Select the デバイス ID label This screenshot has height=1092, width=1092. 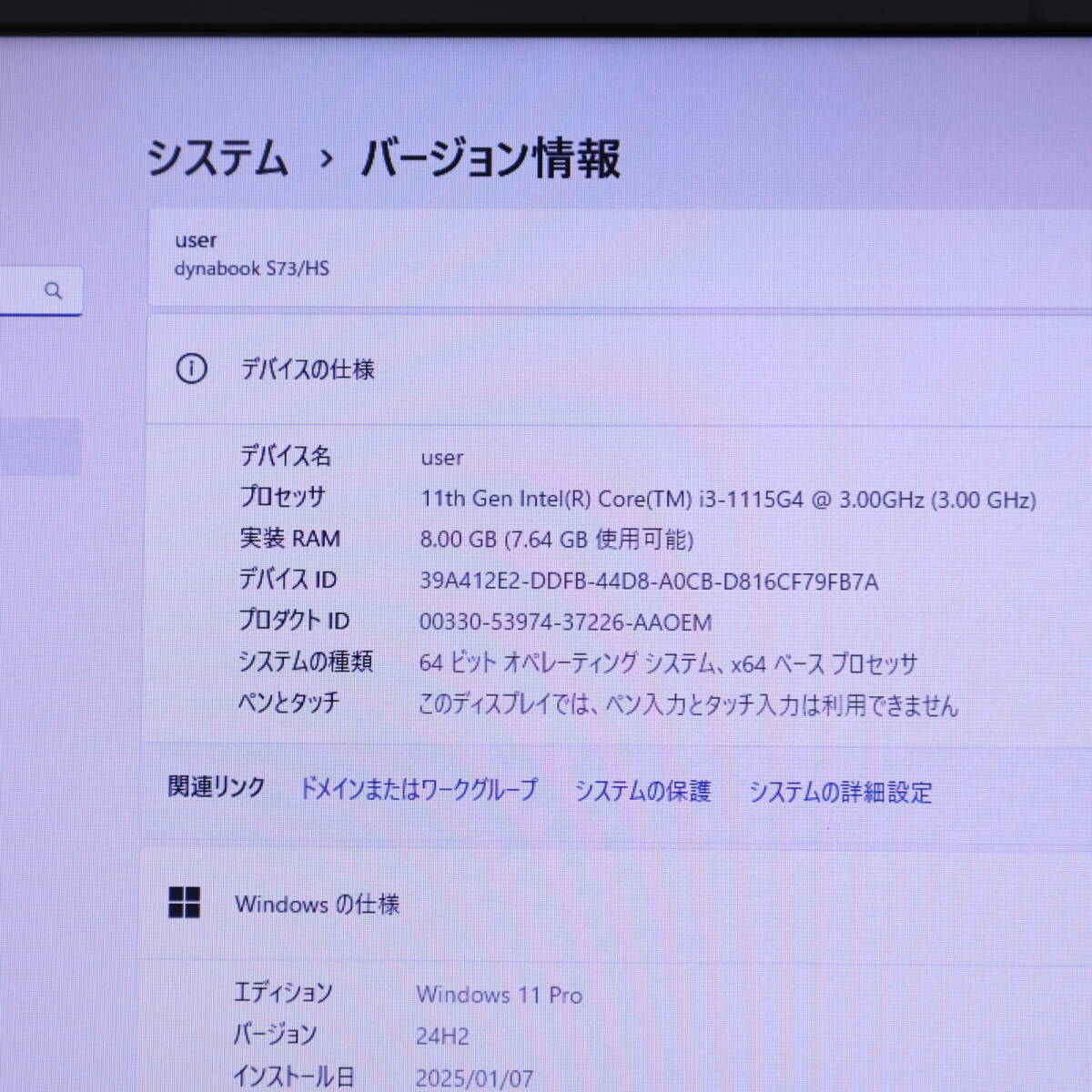[x=288, y=579]
